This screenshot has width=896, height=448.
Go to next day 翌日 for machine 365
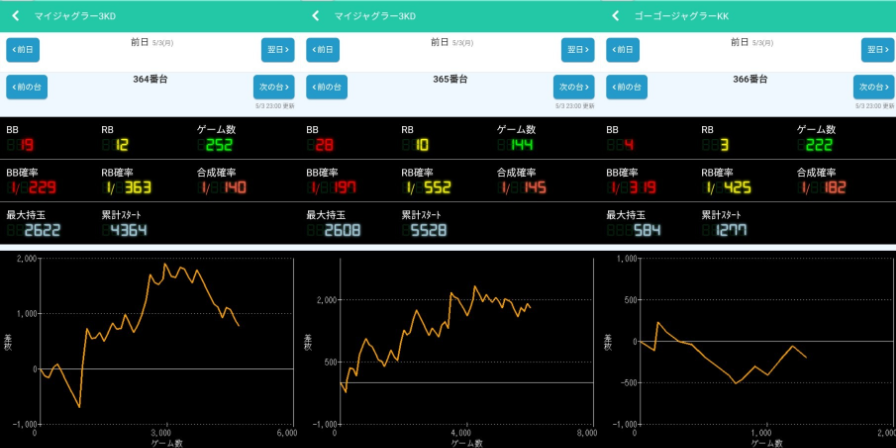[x=578, y=50]
